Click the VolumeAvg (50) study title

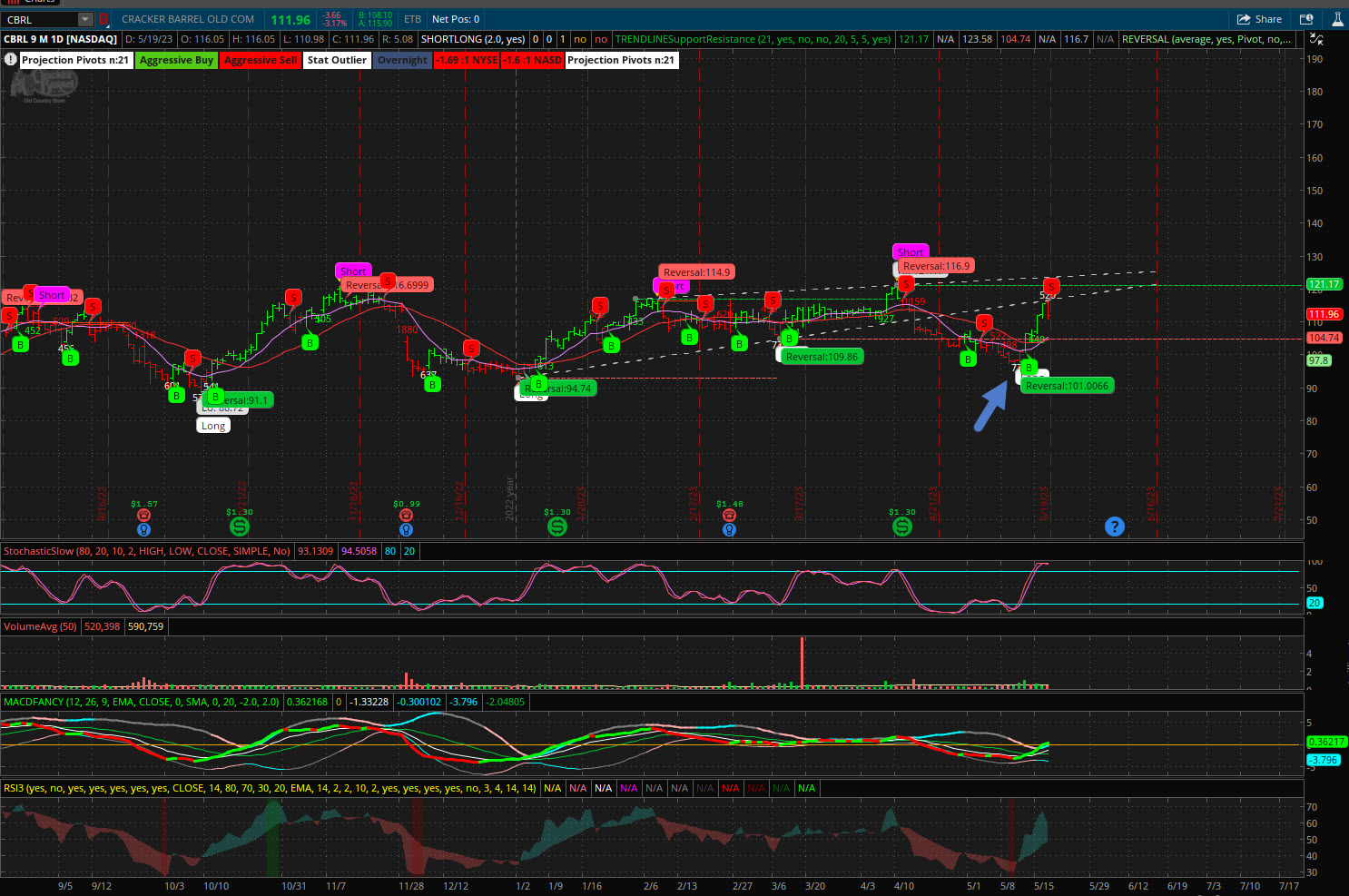[x=40, y=626]
